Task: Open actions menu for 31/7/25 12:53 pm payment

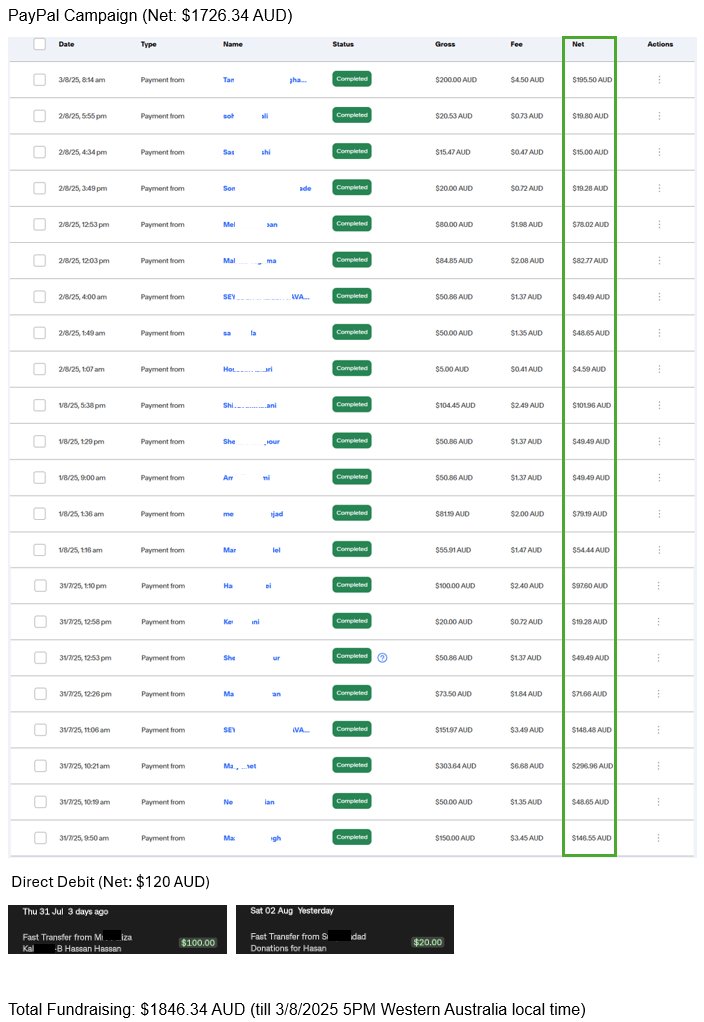Action: [658, 658]
